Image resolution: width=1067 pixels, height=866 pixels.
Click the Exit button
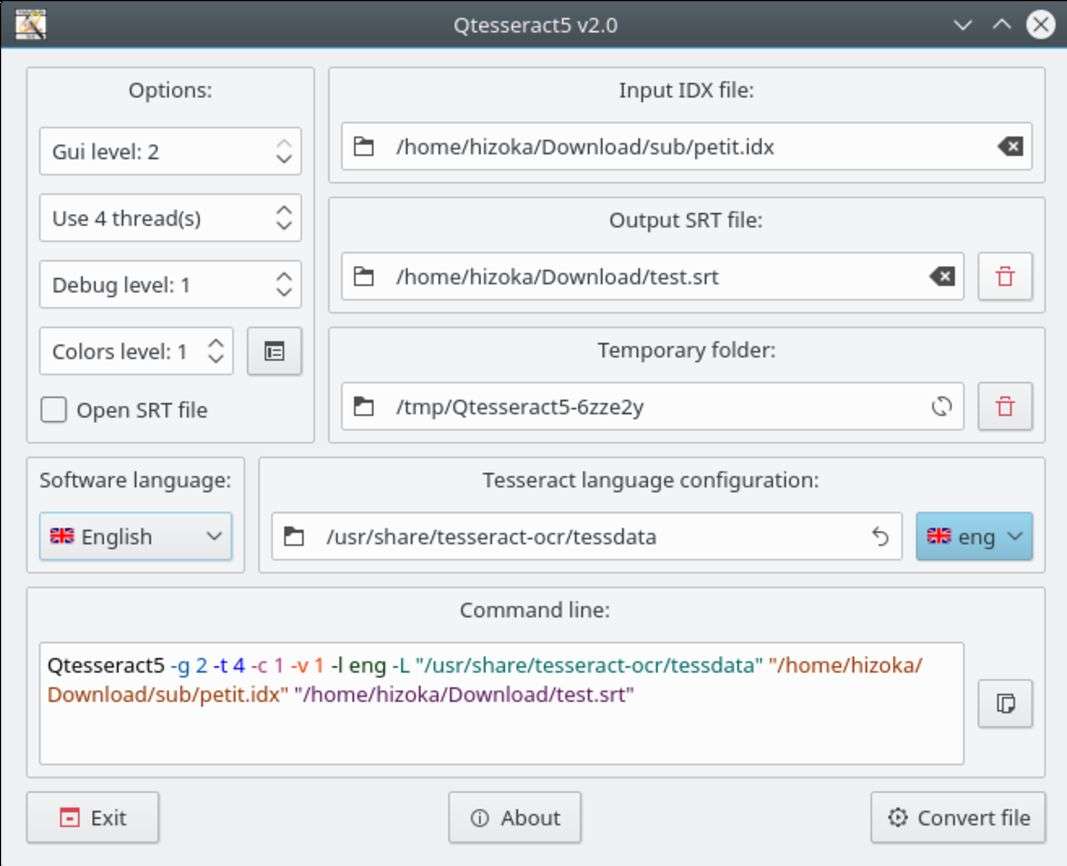coord(92,818)
